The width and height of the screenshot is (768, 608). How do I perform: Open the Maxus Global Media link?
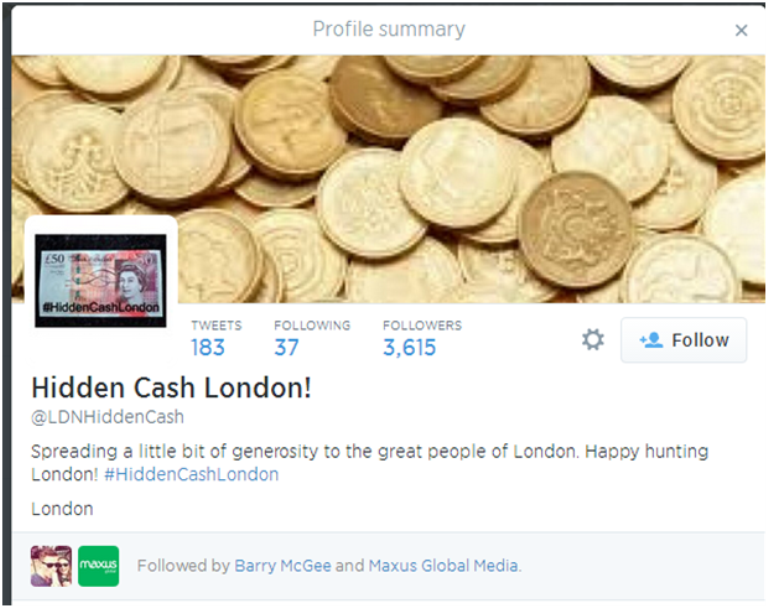pyautogui.click(x=444, y=566)
